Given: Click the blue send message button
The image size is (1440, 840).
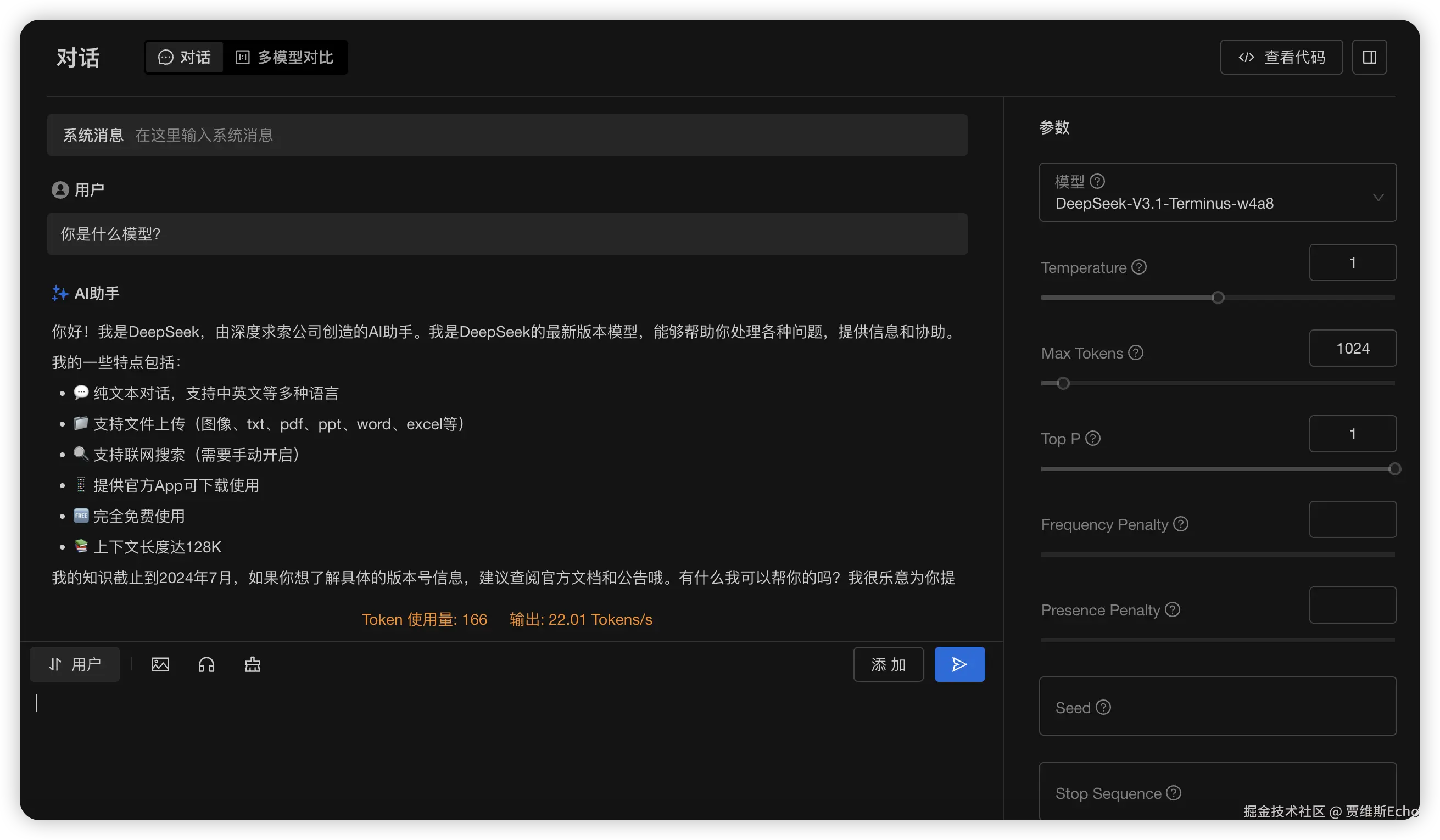Looking at the screenshot, I should tap(959, 664).
